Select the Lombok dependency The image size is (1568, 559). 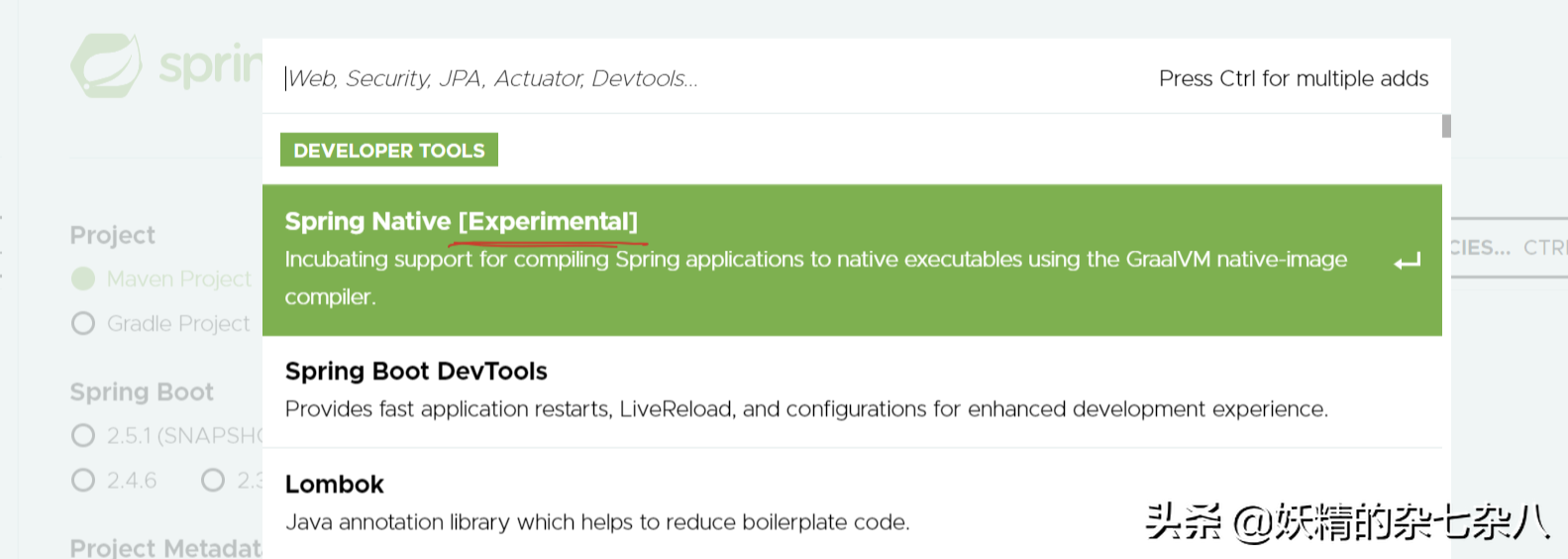coord(335,485)
